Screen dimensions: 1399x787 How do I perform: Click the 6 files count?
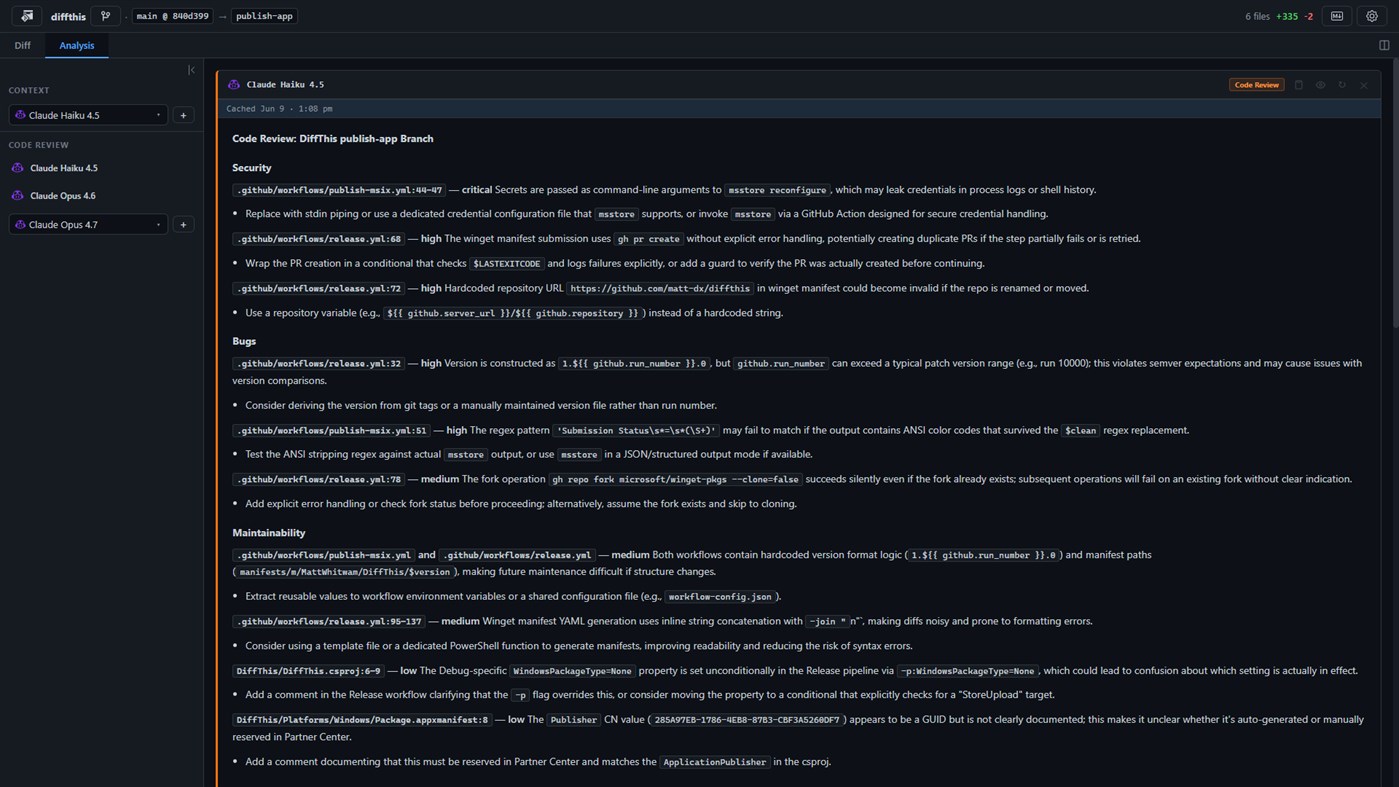pos(1257,16)
